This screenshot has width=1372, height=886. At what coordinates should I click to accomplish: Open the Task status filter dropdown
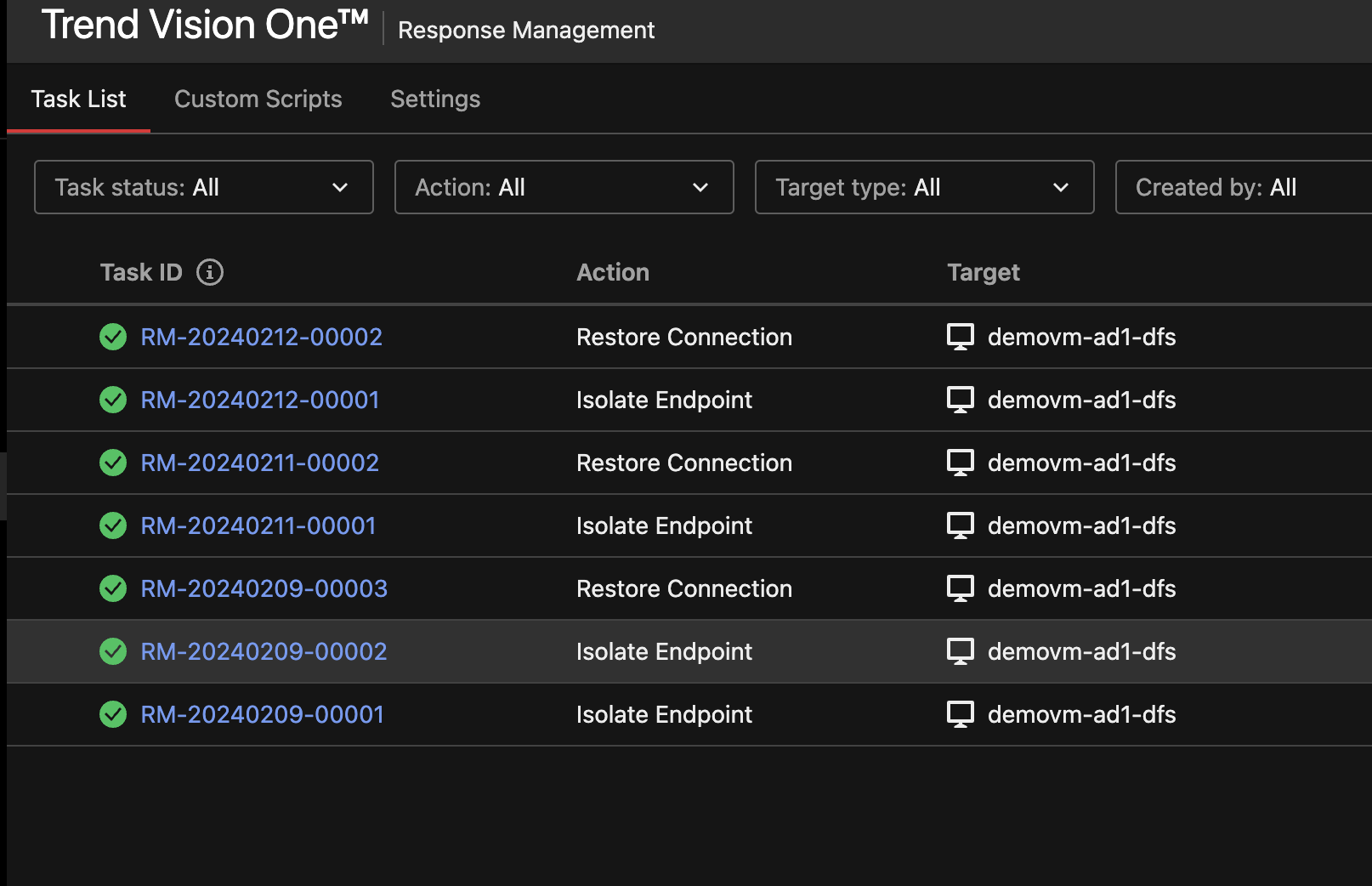click(x=203, y=187)
